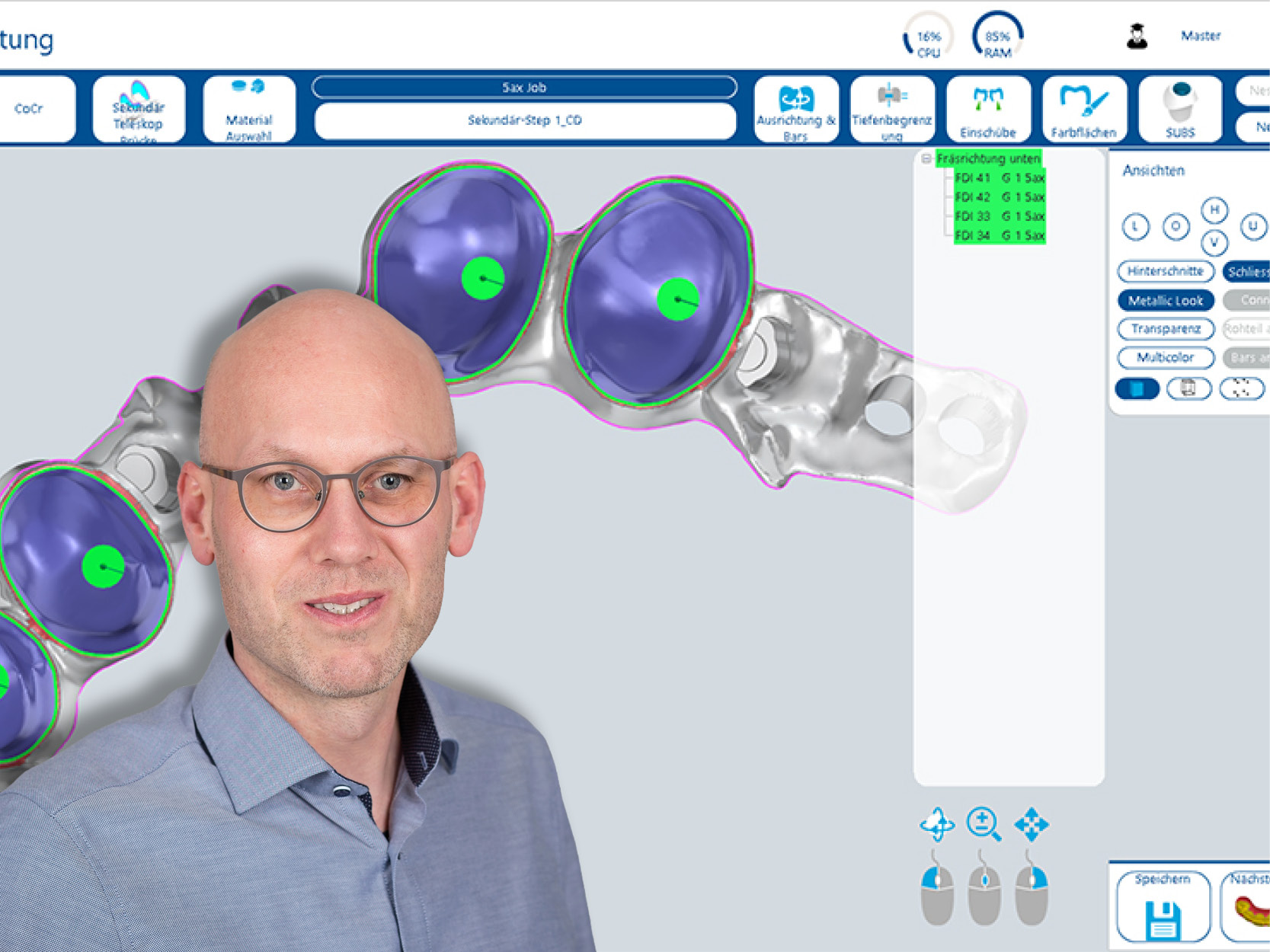Open Einschübe tool
This screenshot has width=1270, height=952.
point(988,109)
